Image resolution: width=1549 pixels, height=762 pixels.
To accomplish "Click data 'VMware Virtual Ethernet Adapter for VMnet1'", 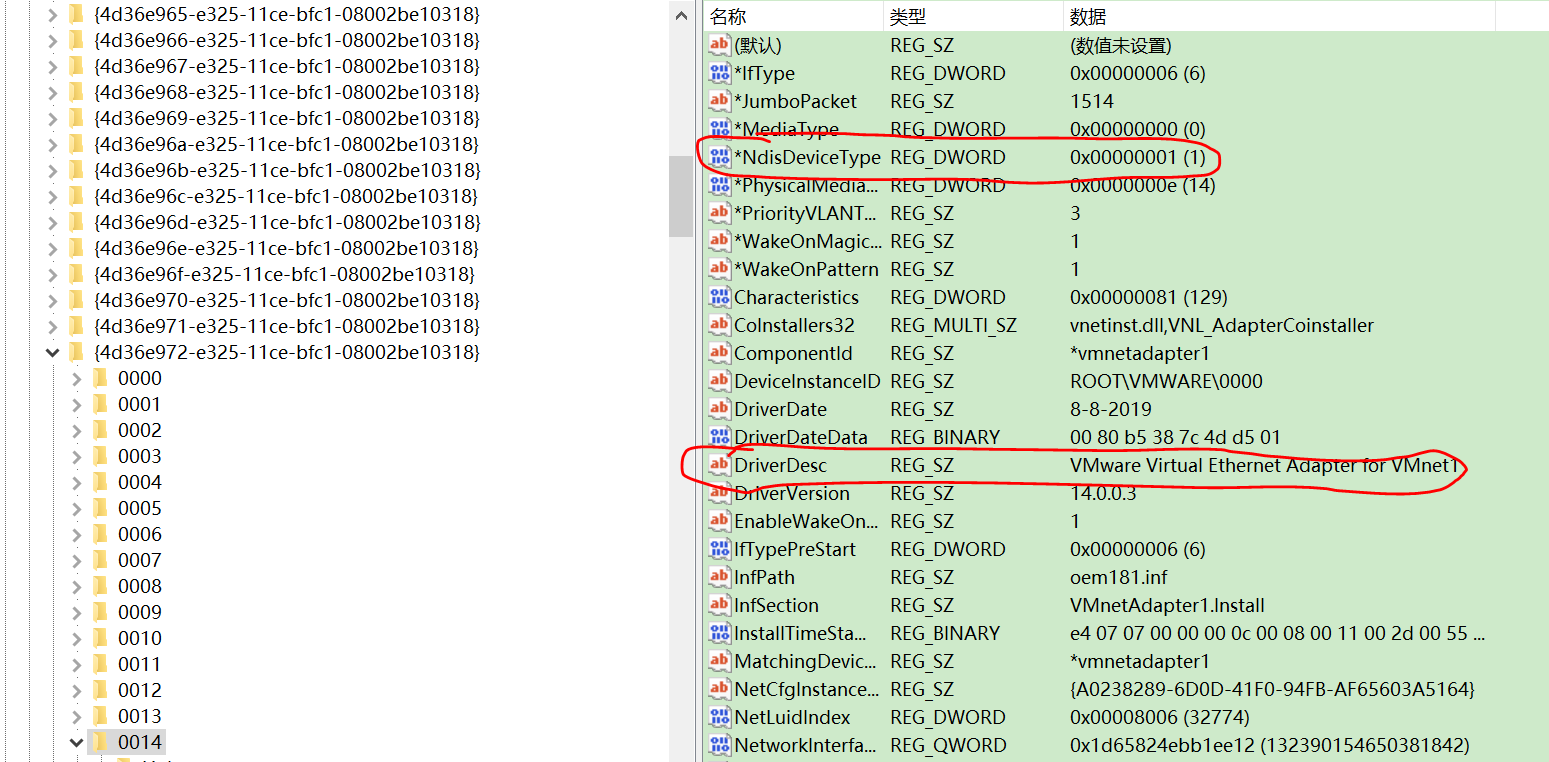I will tap(1265, 465).
